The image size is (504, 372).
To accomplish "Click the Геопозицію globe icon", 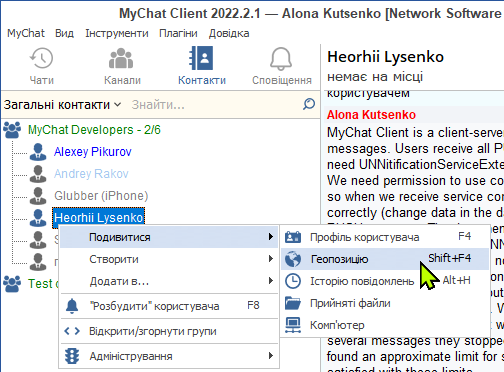I will tap(293, 259).
